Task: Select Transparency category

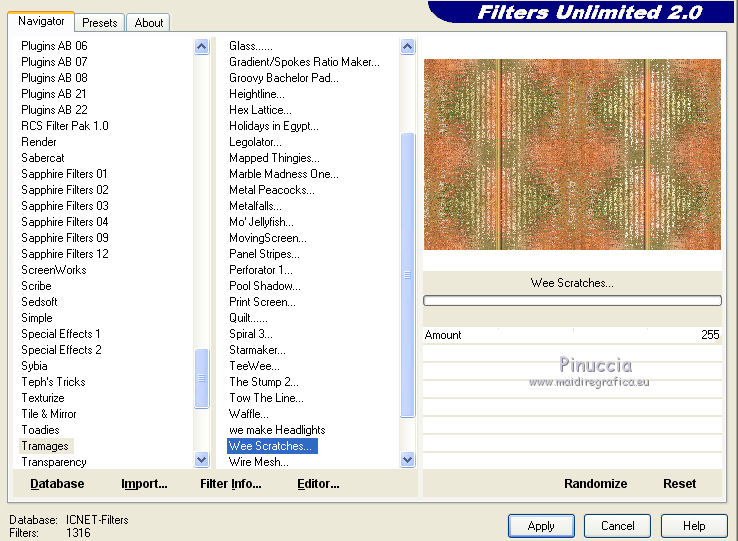Action: coord(54,462)
